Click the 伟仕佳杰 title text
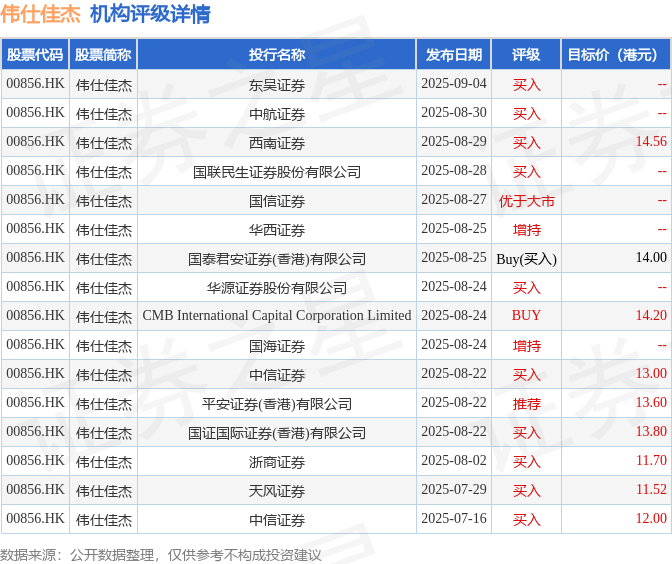672x564 pixels. (x=40, y=14)
